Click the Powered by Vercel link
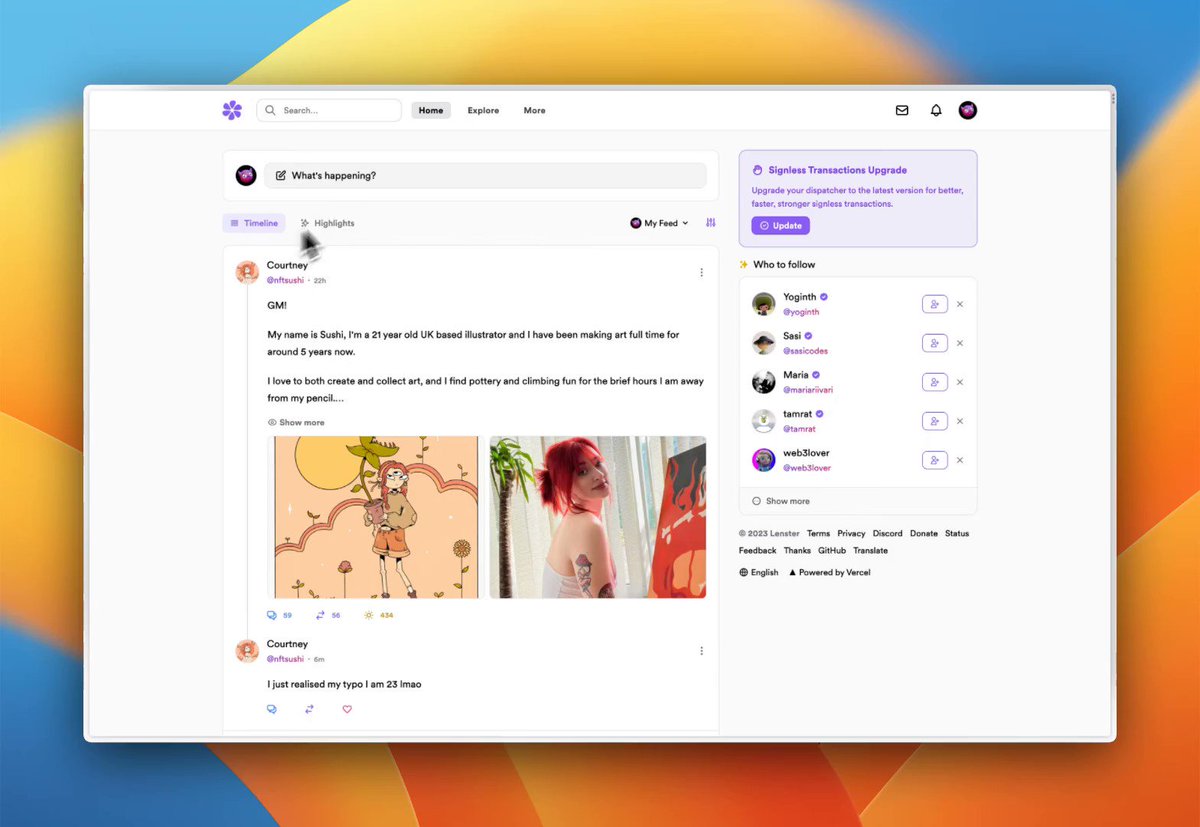1200x827 pixels. 829,573
